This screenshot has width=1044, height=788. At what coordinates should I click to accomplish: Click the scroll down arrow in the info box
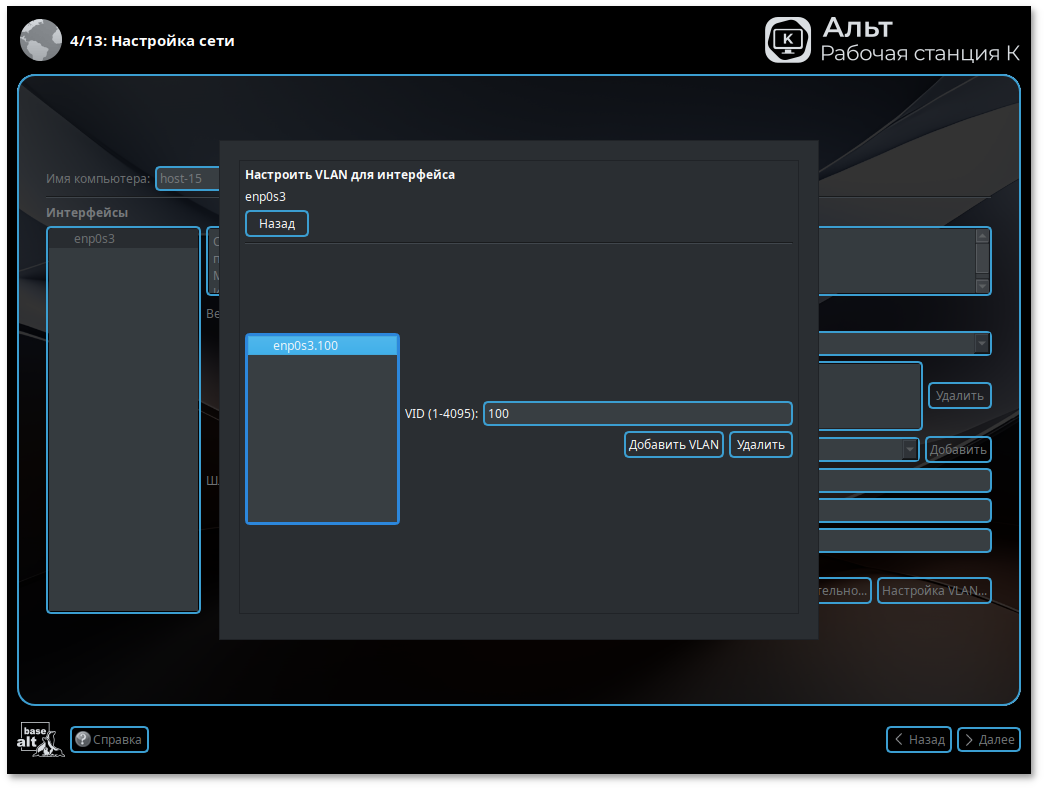(982, 286)
